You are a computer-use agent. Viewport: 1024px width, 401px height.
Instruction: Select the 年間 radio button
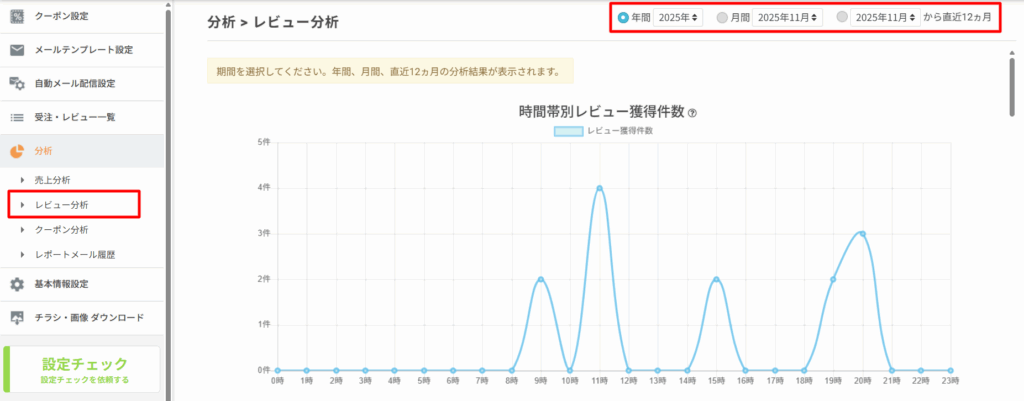(x=624, y=17)
